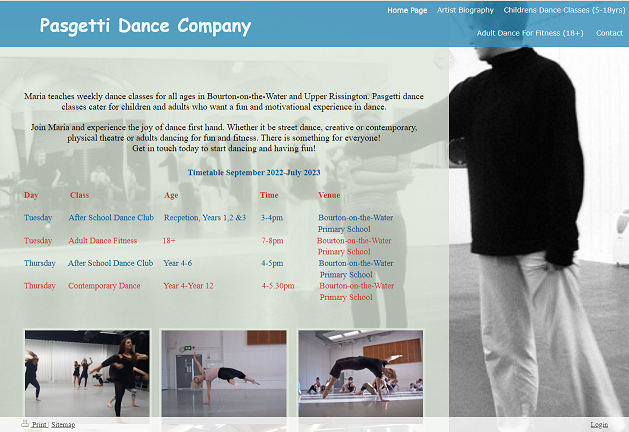Click After School Dance Club in Thursday row
Viewport: 629px width, 432px height.
(x=110, y=263)
